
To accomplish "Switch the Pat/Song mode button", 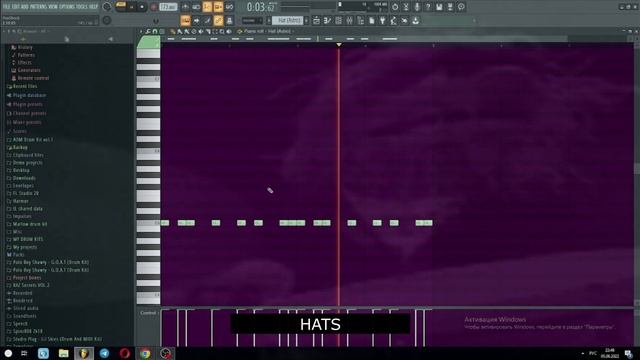I will click(121, 6).
